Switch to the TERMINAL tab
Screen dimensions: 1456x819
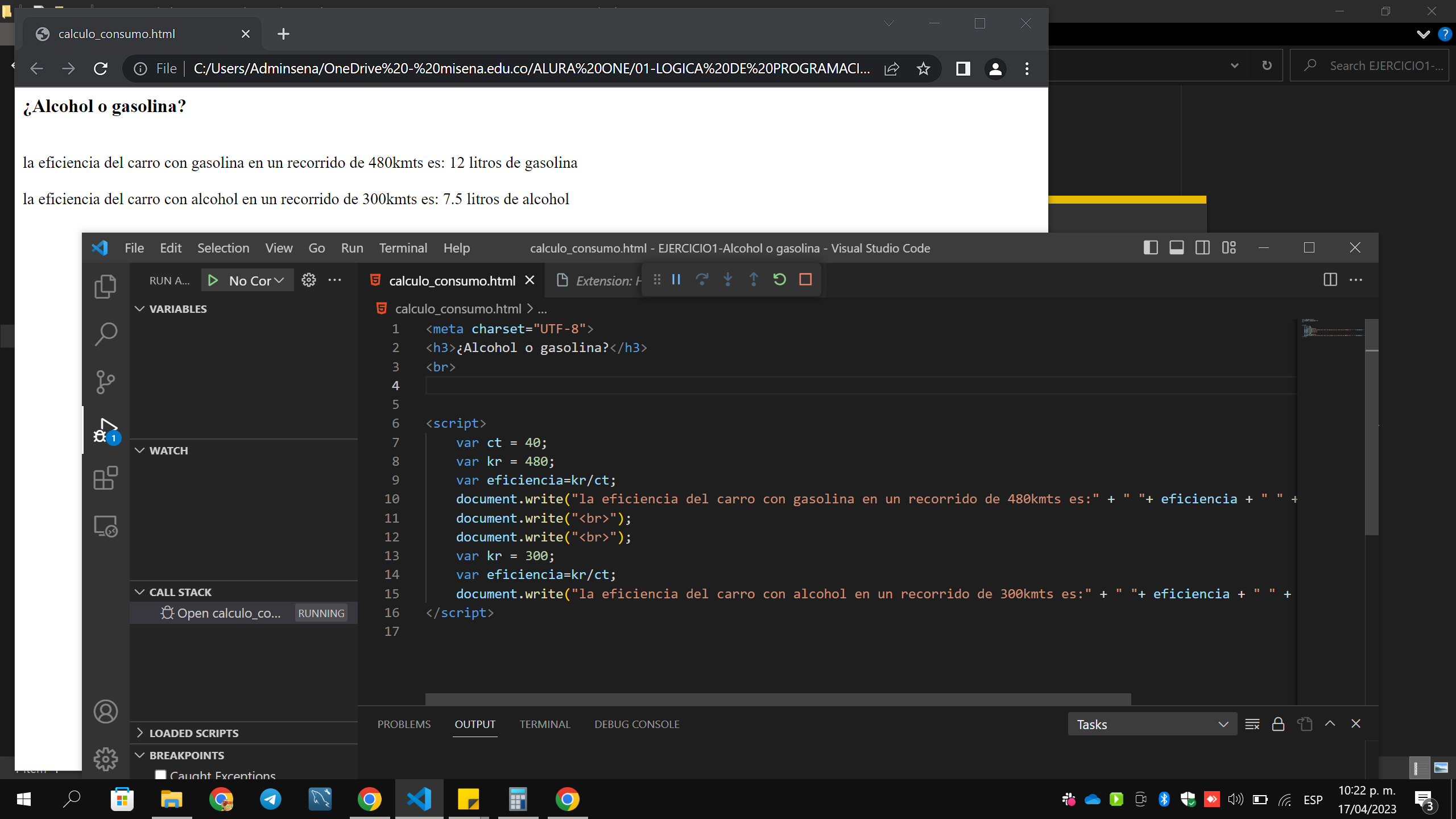click(545, 724)
